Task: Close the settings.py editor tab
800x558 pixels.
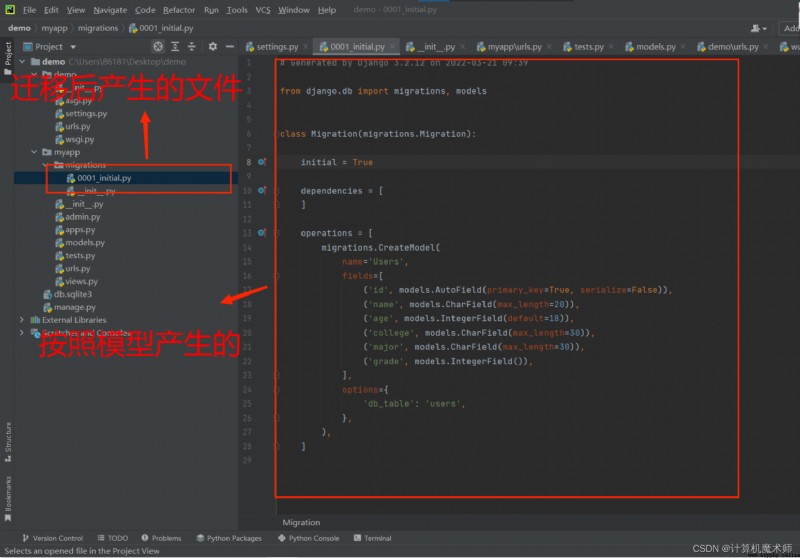Action: pos(306,46)
